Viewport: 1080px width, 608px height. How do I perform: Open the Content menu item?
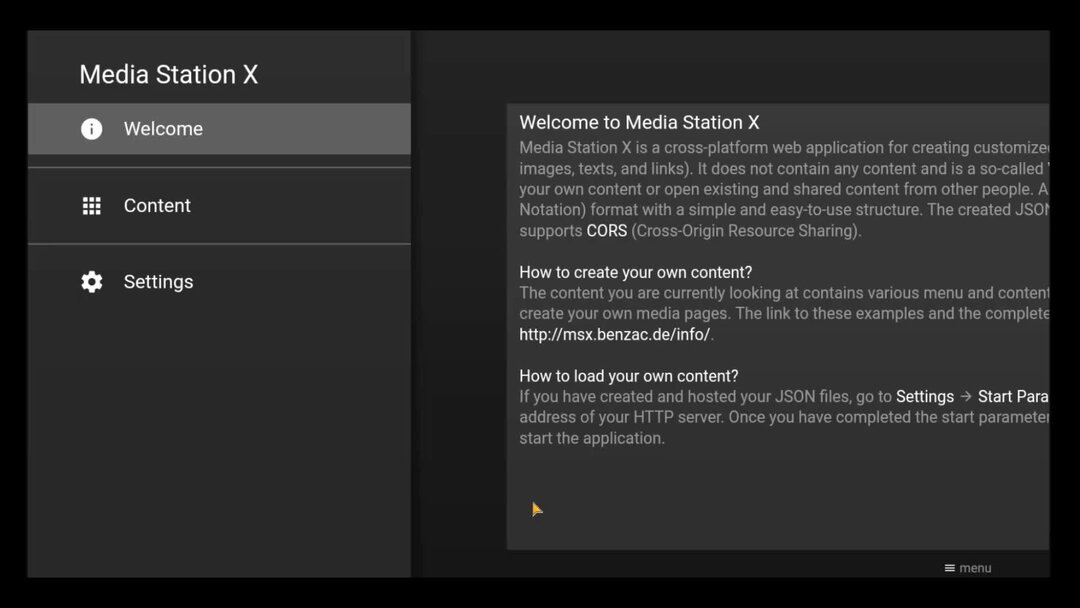(x=219, y=206)
